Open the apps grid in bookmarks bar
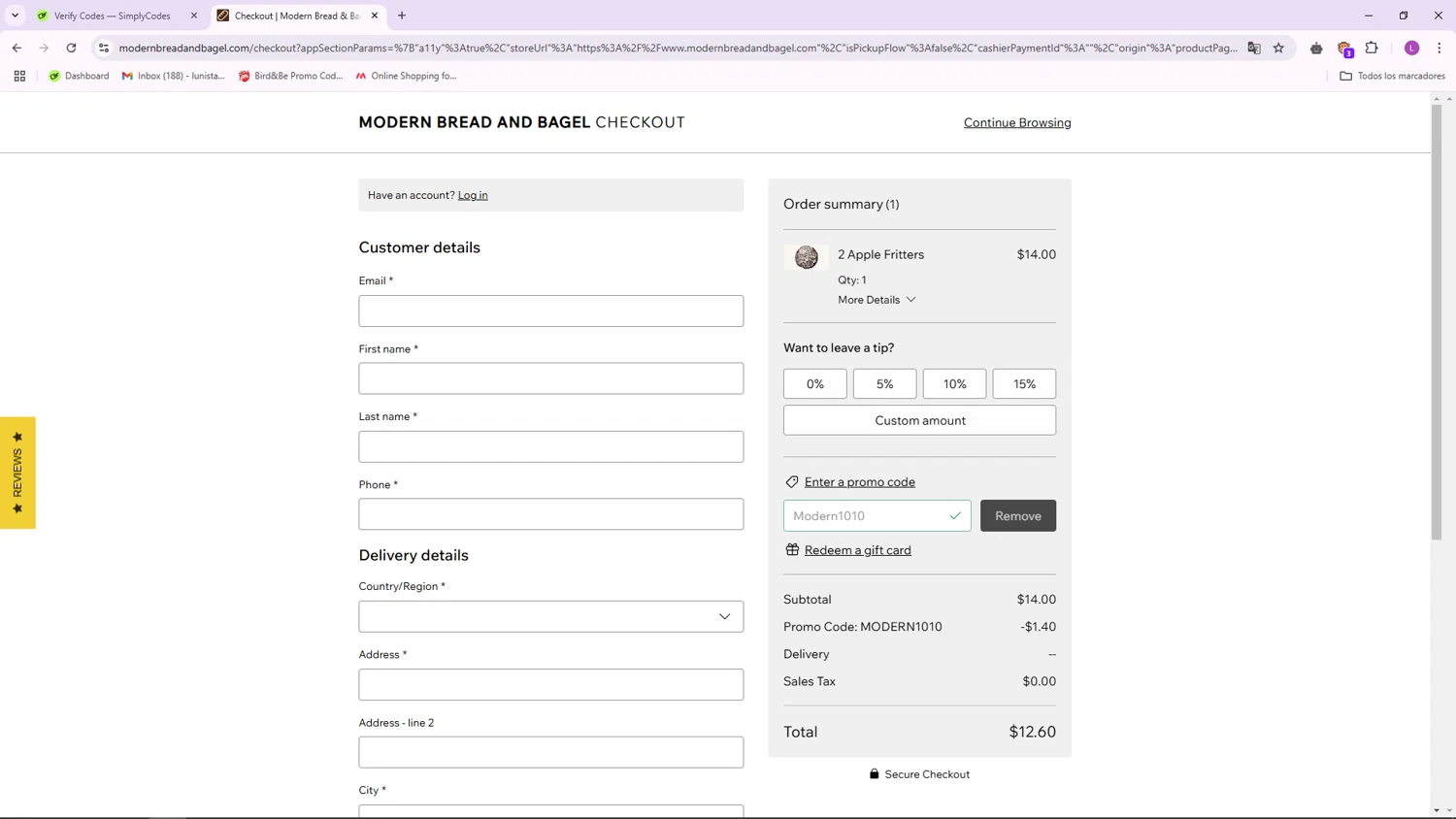The height and width of the screenshot is (819, 1456). 19,76
